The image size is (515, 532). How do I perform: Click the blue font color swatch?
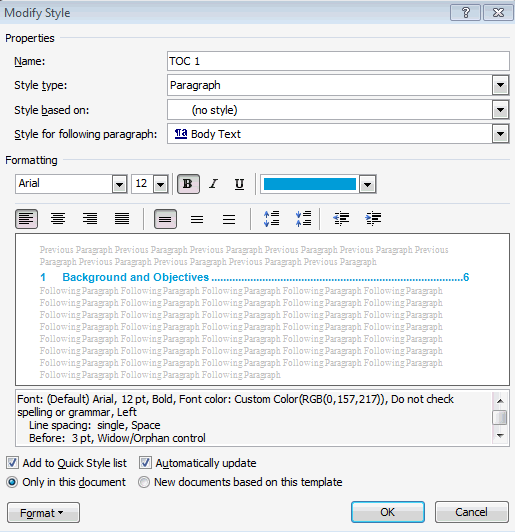tap(310, 184)
